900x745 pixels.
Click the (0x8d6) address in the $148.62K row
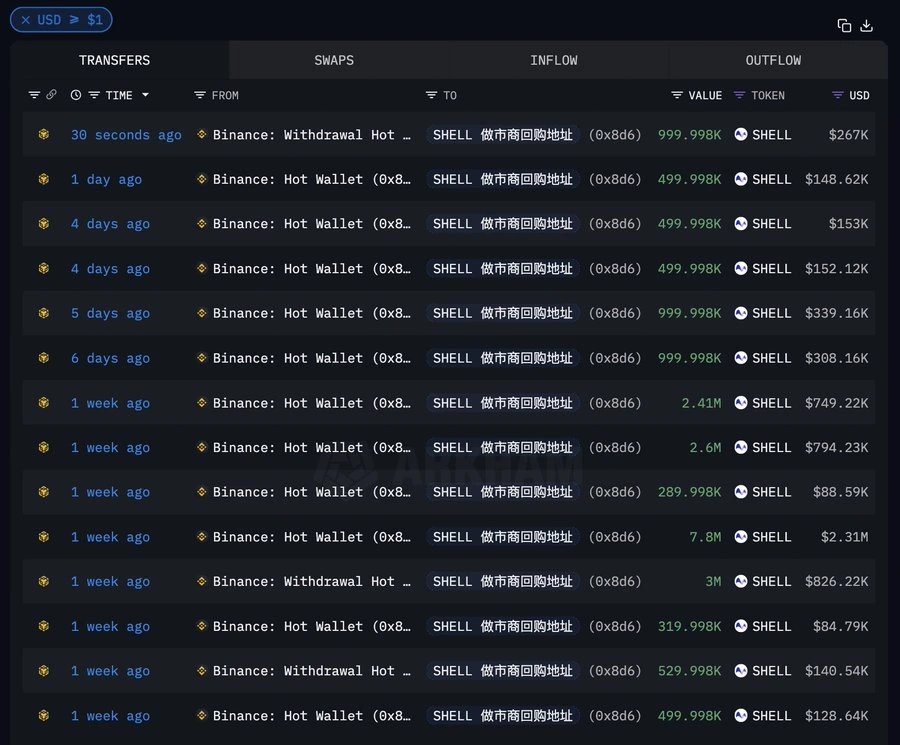click(615, 180)
